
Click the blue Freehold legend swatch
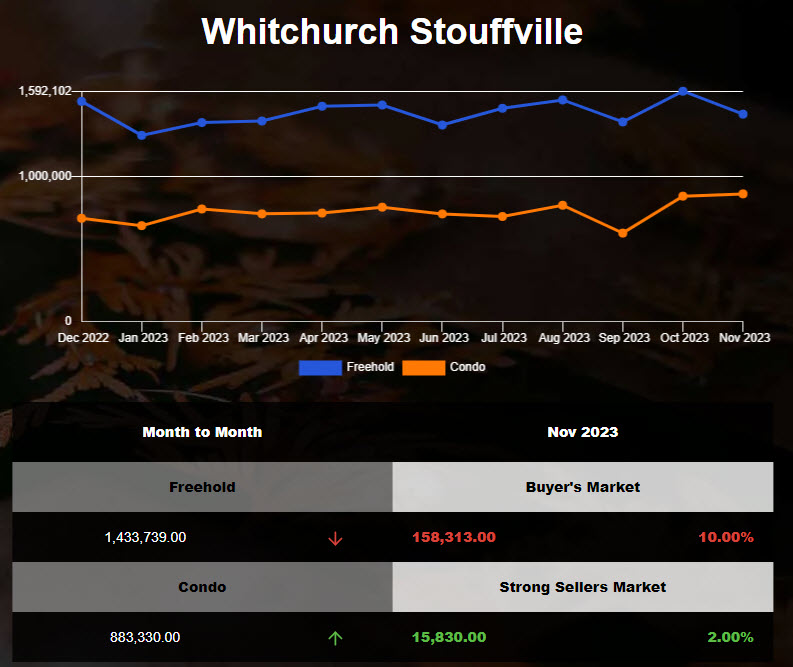pyautogui.click(x=320, y=367)
